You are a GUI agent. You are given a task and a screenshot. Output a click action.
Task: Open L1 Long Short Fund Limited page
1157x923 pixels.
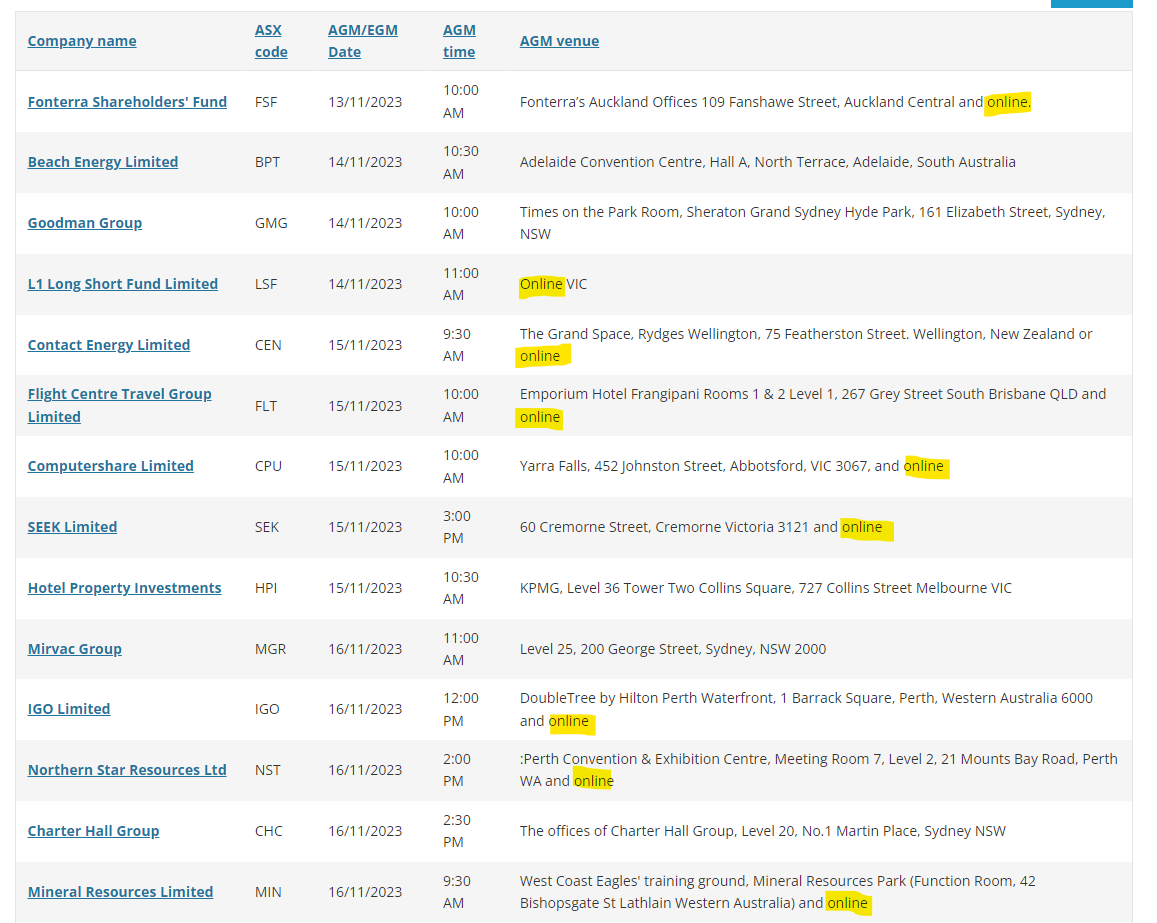point(122,284)
